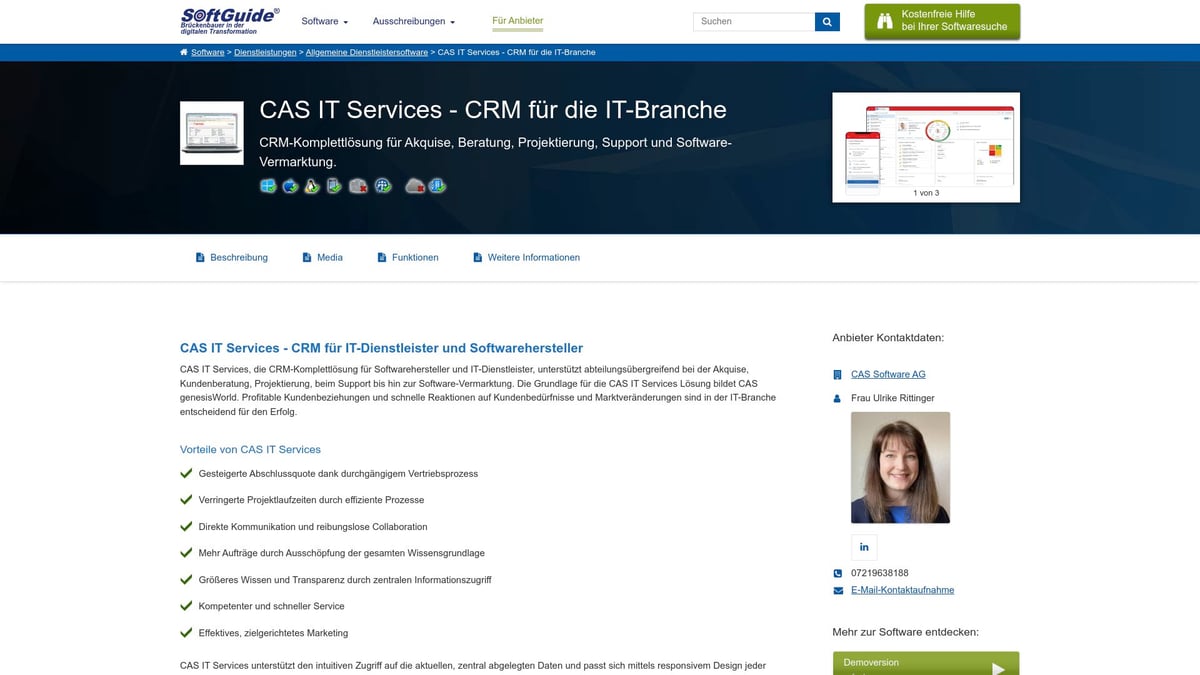Click the bullet Gesteigerte Abschlussquote dank durchgängigem Vertriebsprozess

[338, 473]
